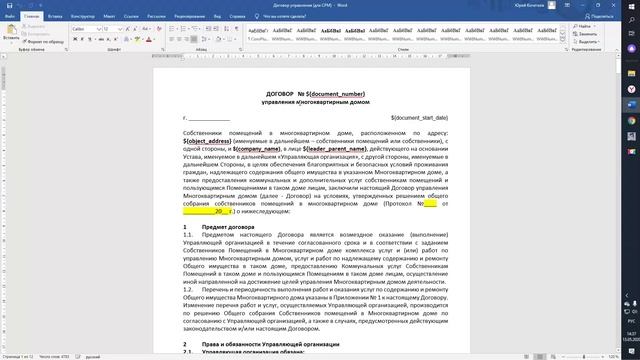Click the Поделиться share button
The image size is (640, 360).
[599, 16]
